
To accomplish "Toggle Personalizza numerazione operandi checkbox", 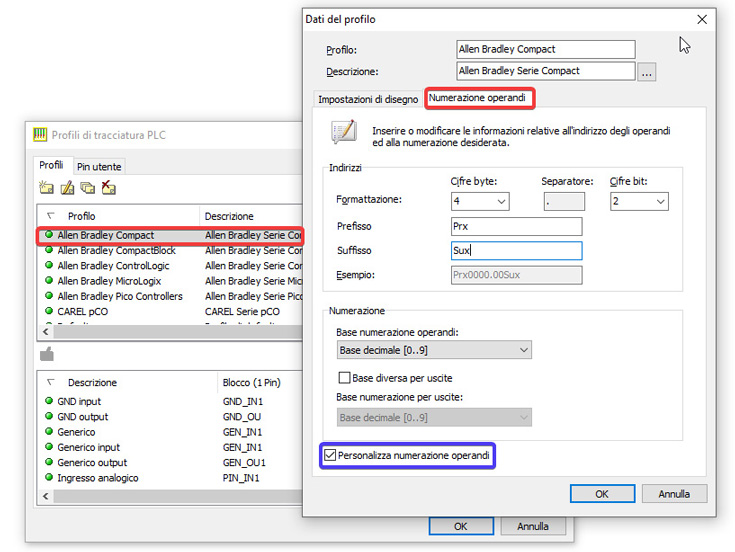I will pyautogui.click(x=330, y=455).
